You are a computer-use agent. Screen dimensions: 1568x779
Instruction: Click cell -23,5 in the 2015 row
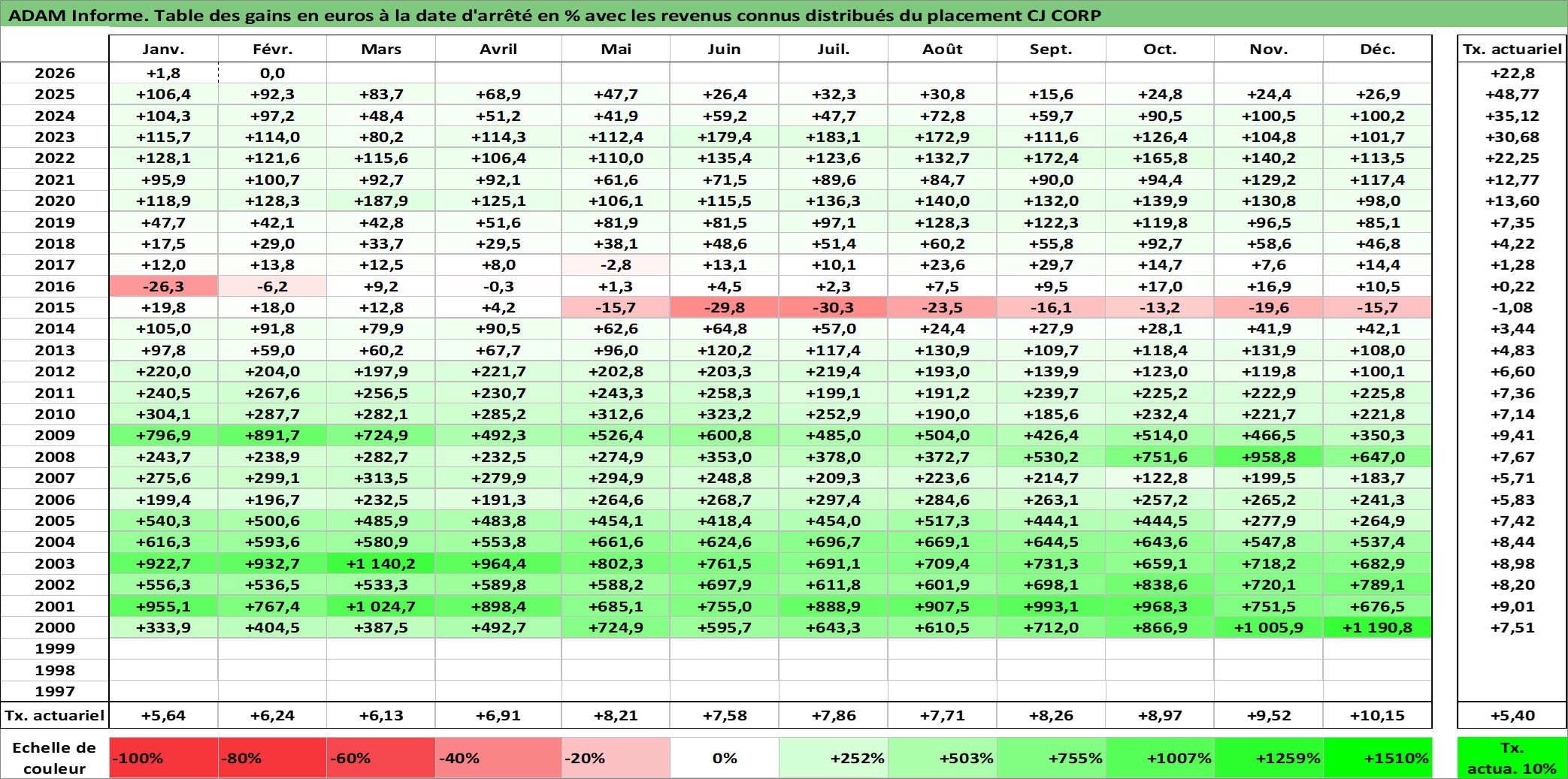tap(943, 307)
